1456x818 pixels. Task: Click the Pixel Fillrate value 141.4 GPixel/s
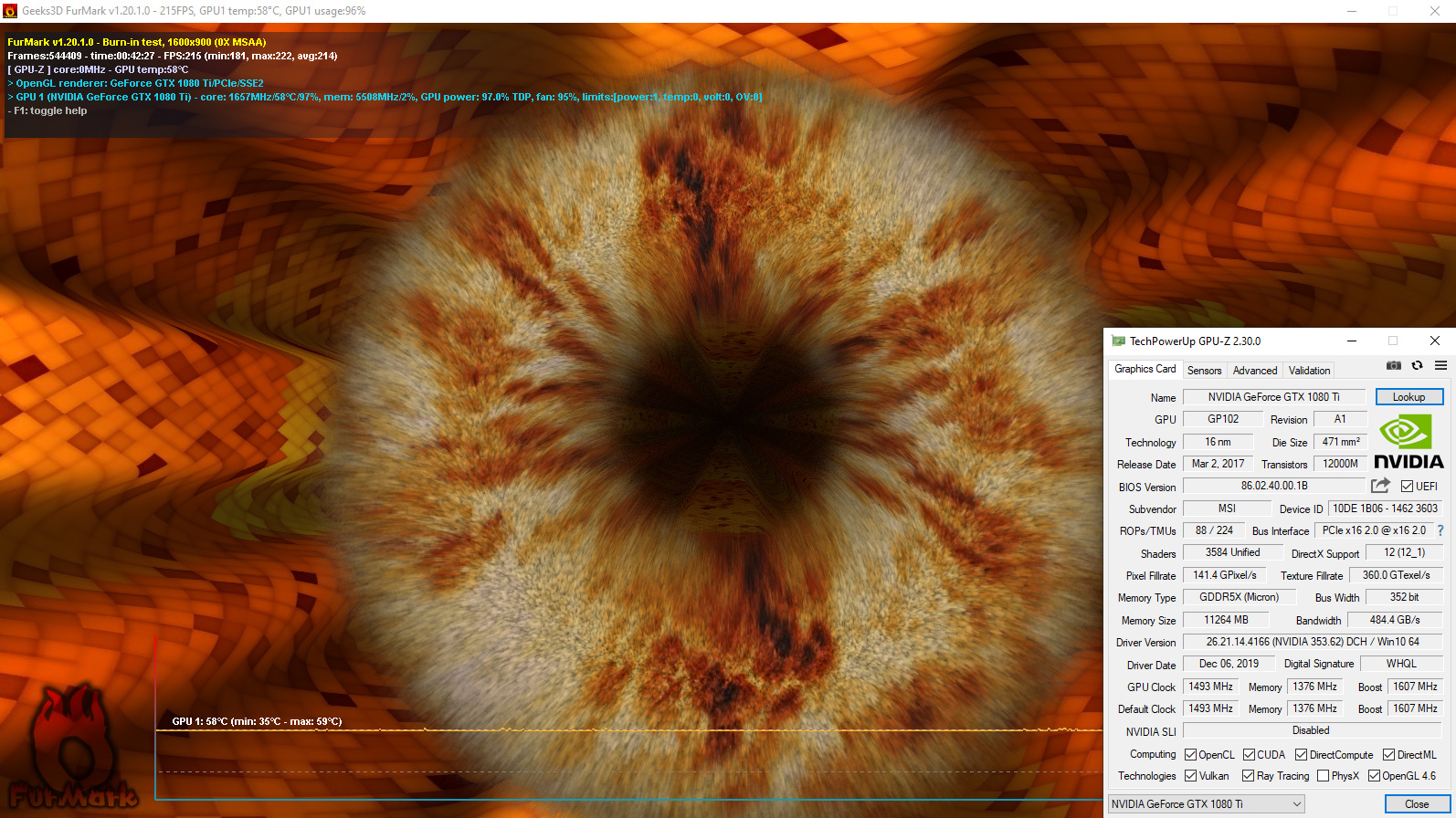(1224, 575)
